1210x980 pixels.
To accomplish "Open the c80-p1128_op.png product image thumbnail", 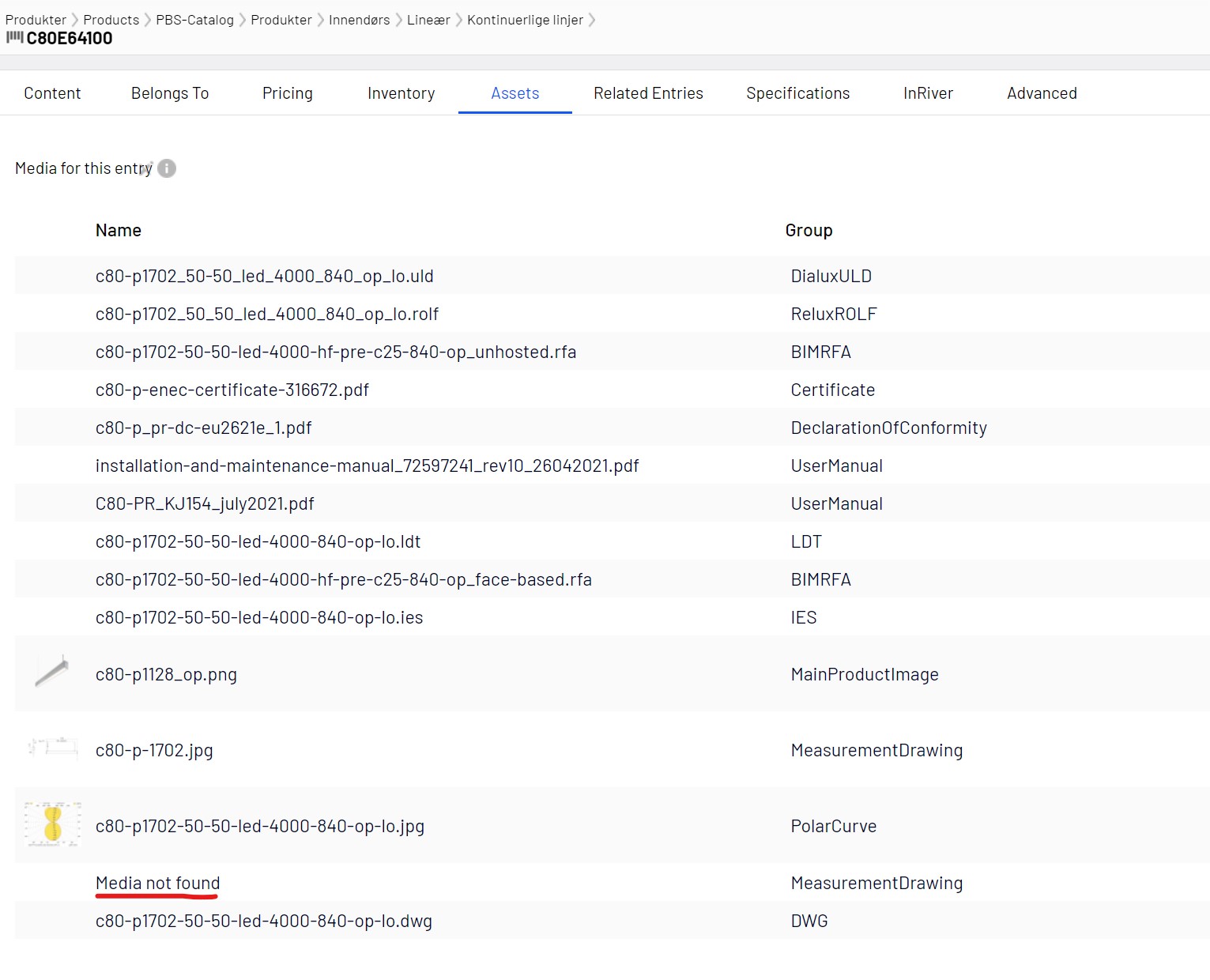I will click(x=51, y=673).
